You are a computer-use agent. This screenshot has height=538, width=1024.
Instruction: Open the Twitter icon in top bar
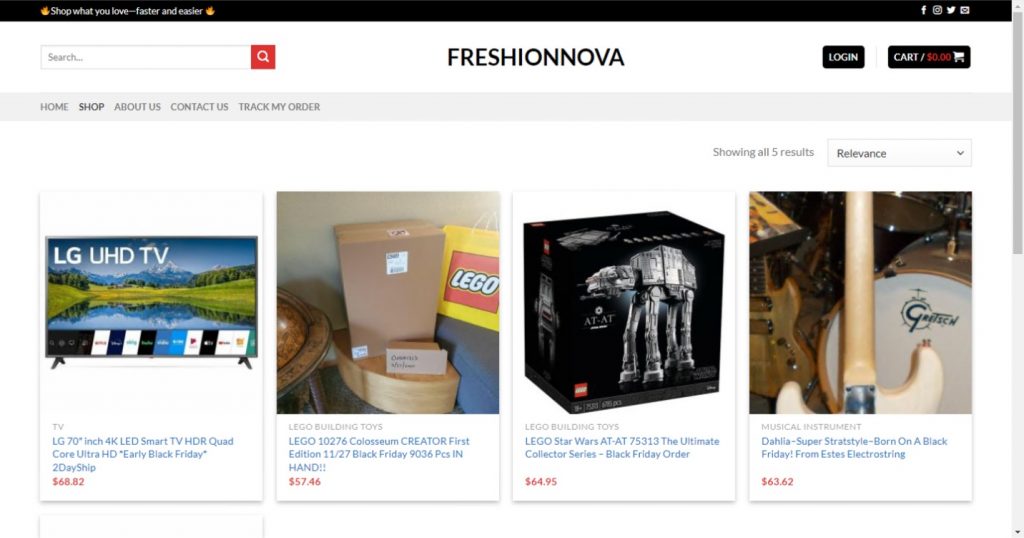(x=951, y=10)
